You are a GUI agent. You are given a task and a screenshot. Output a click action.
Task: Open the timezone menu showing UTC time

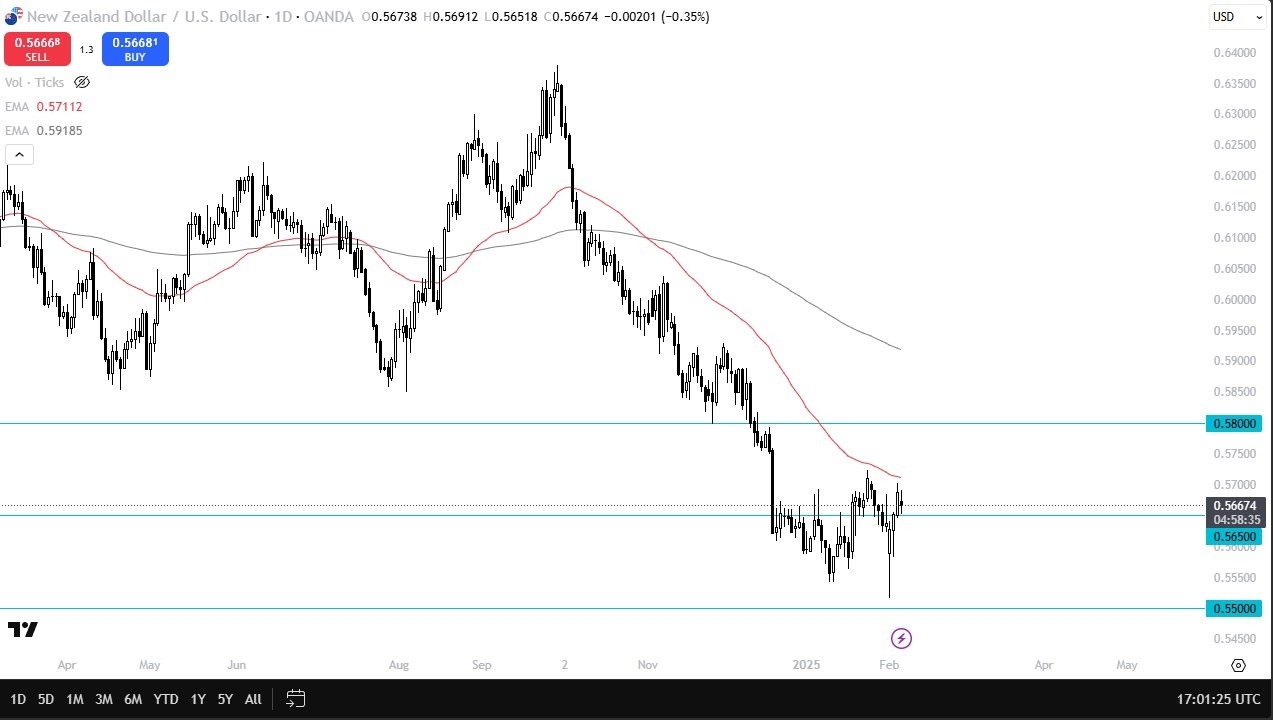click(1219, 698)
